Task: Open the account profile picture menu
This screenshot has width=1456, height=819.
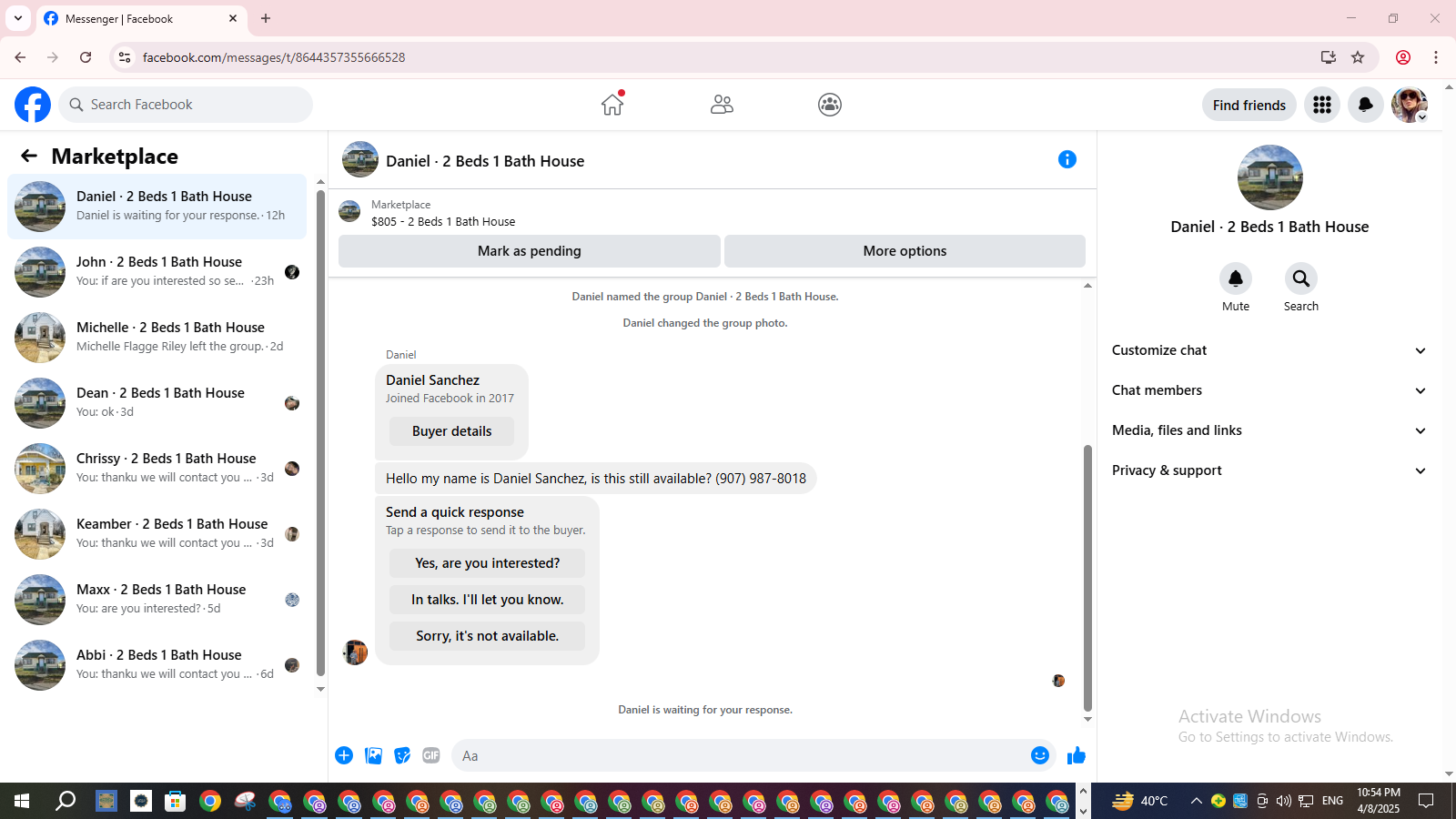Action: point(1410,105)
